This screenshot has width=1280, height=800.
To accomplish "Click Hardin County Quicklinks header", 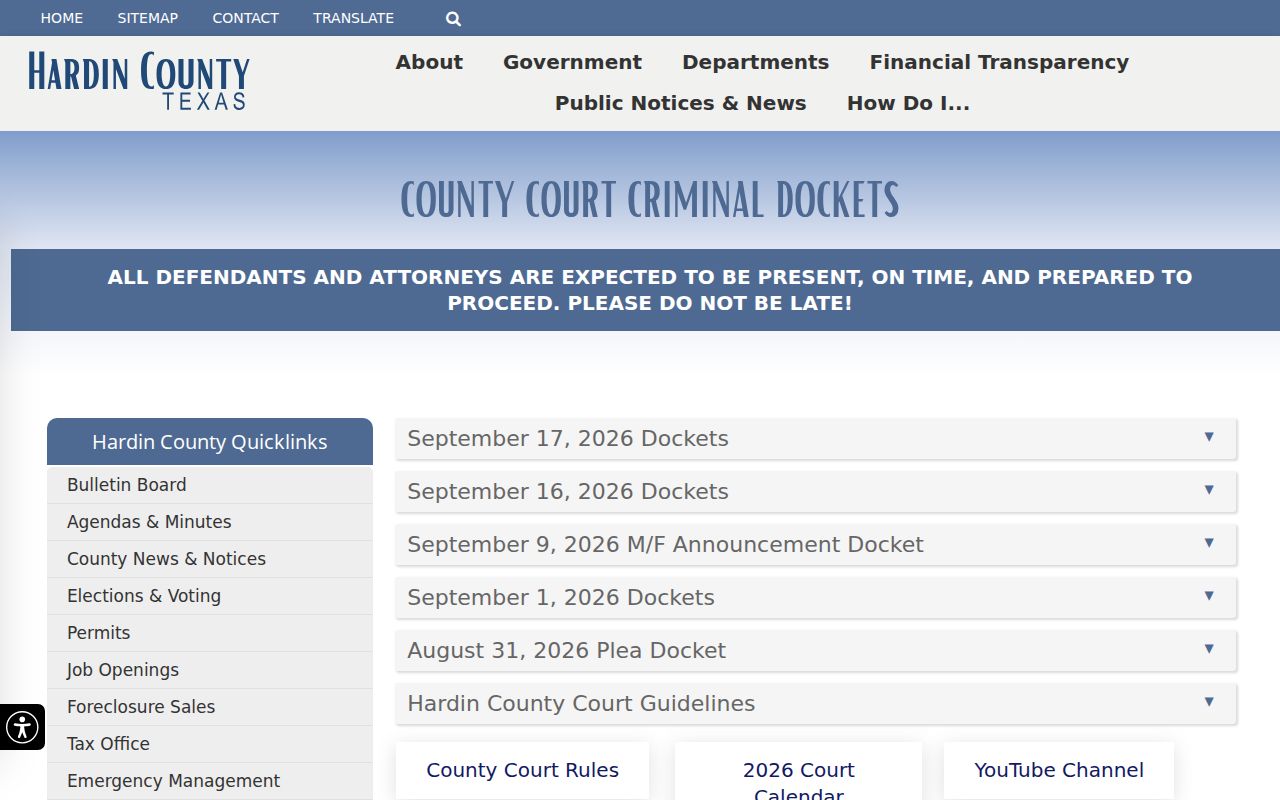I will [x=210, y=442].
